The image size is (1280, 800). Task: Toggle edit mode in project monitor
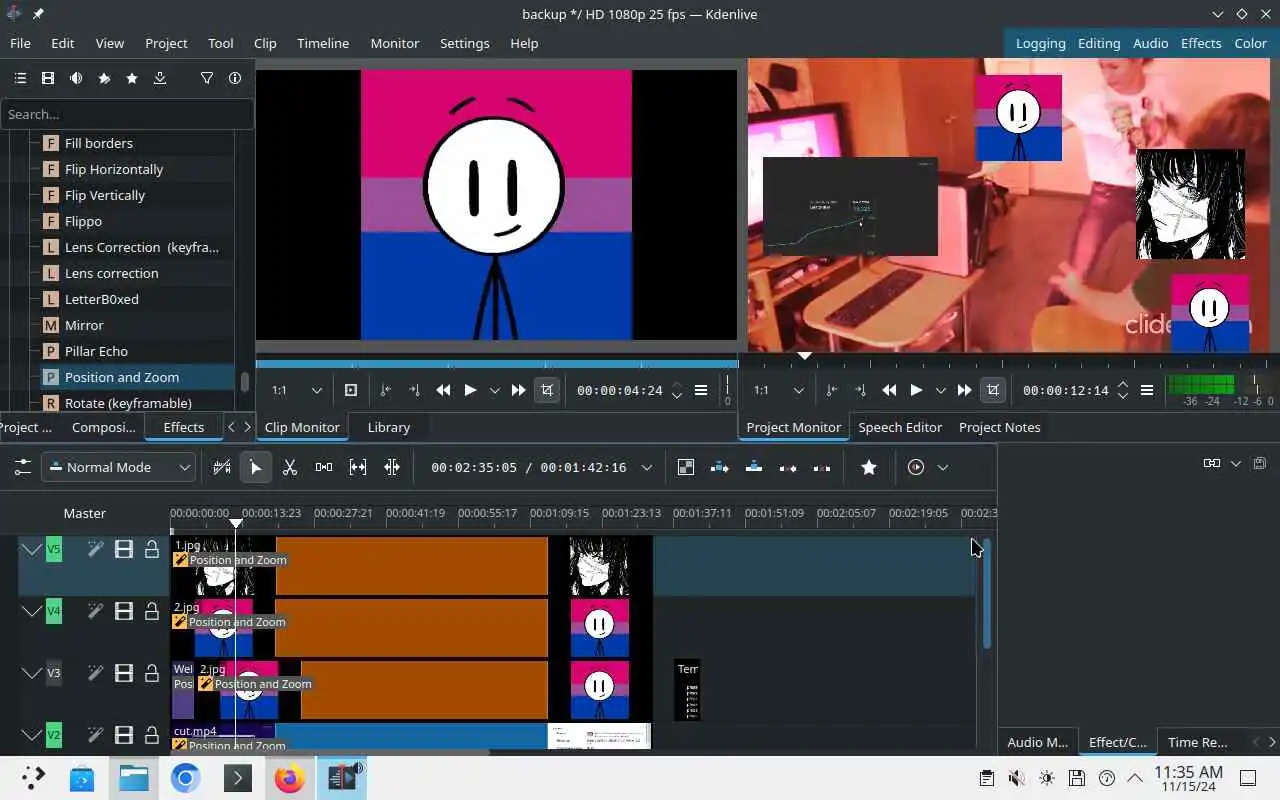click(993, 390)
